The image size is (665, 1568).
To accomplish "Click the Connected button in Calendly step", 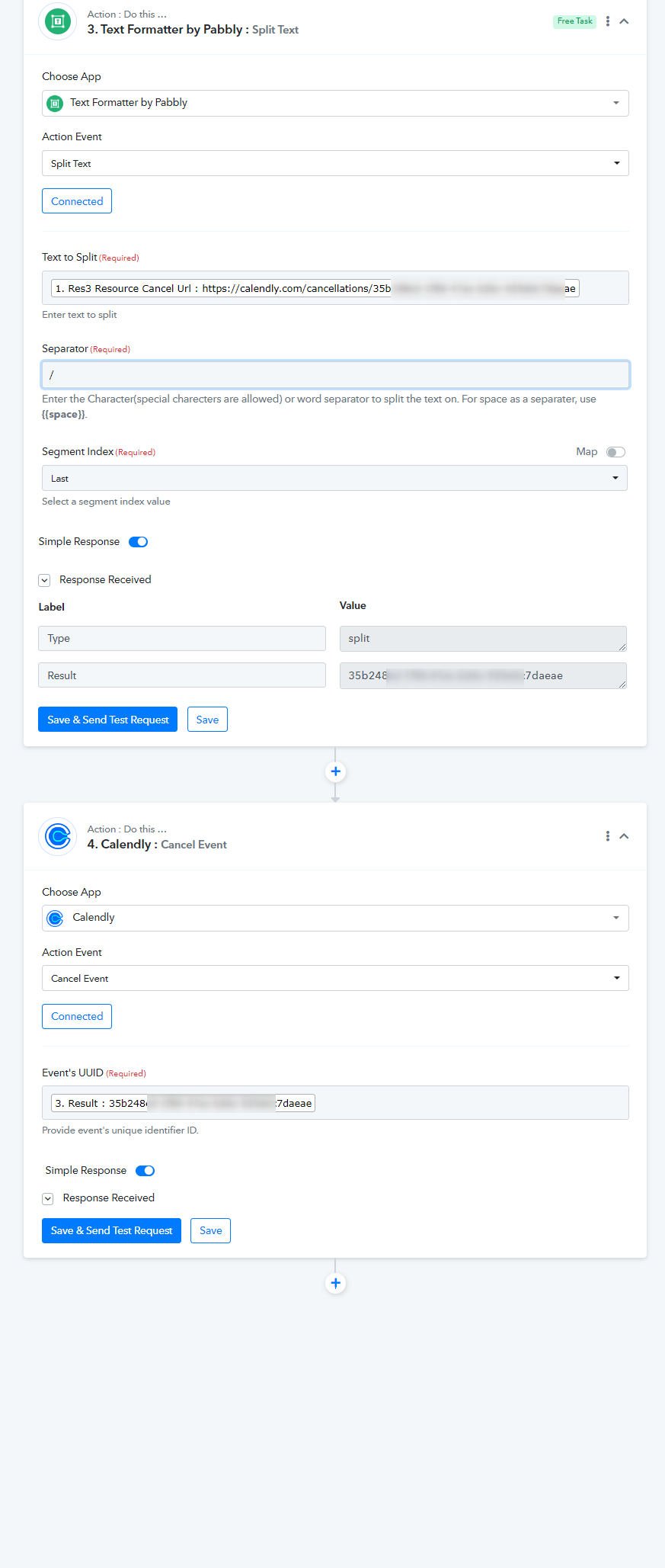I will click(77, 1016).
